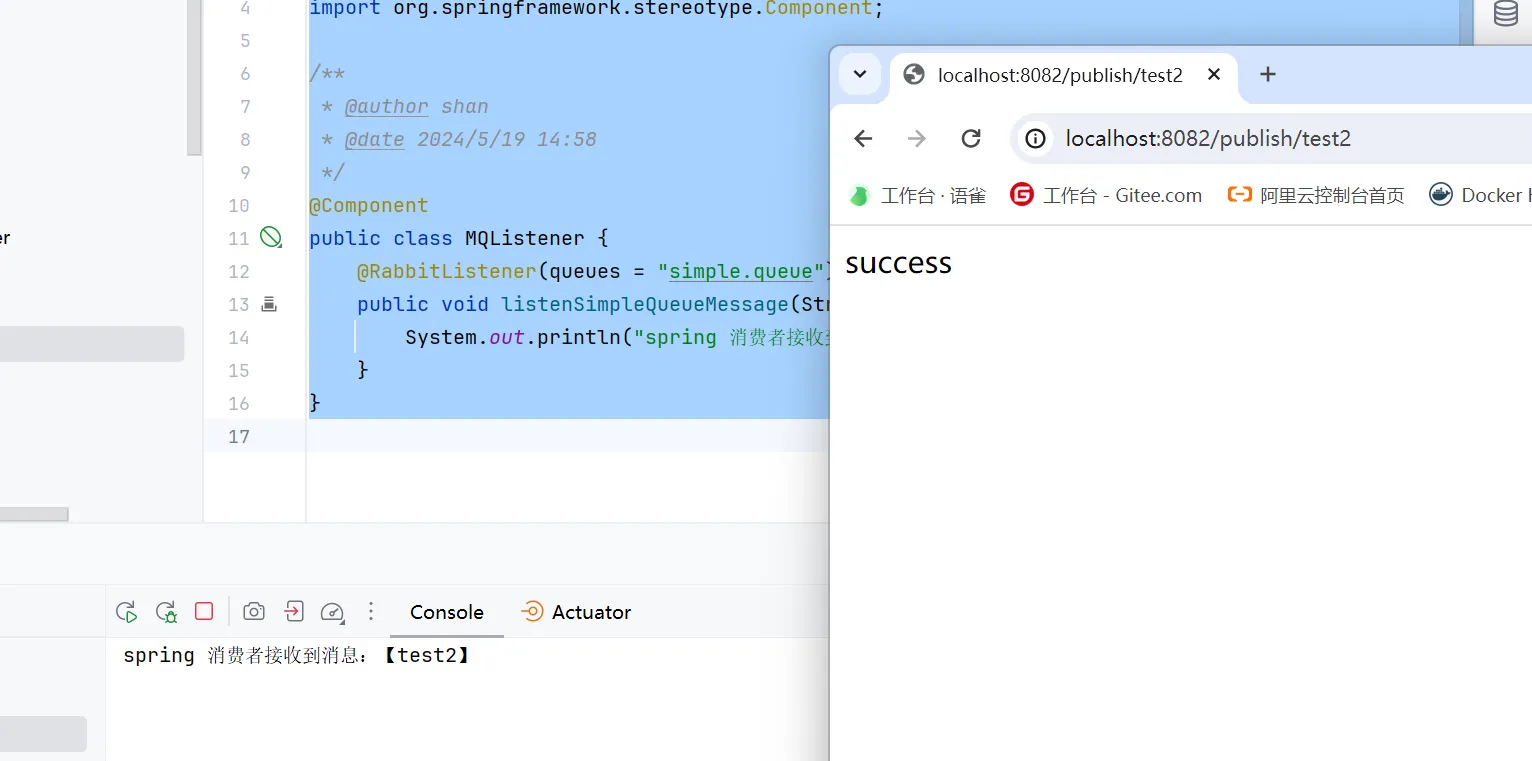Viewport: 1532px width, 761px height.
Task: Switch to the Actuator tab
Action: (x=576, y=612)
